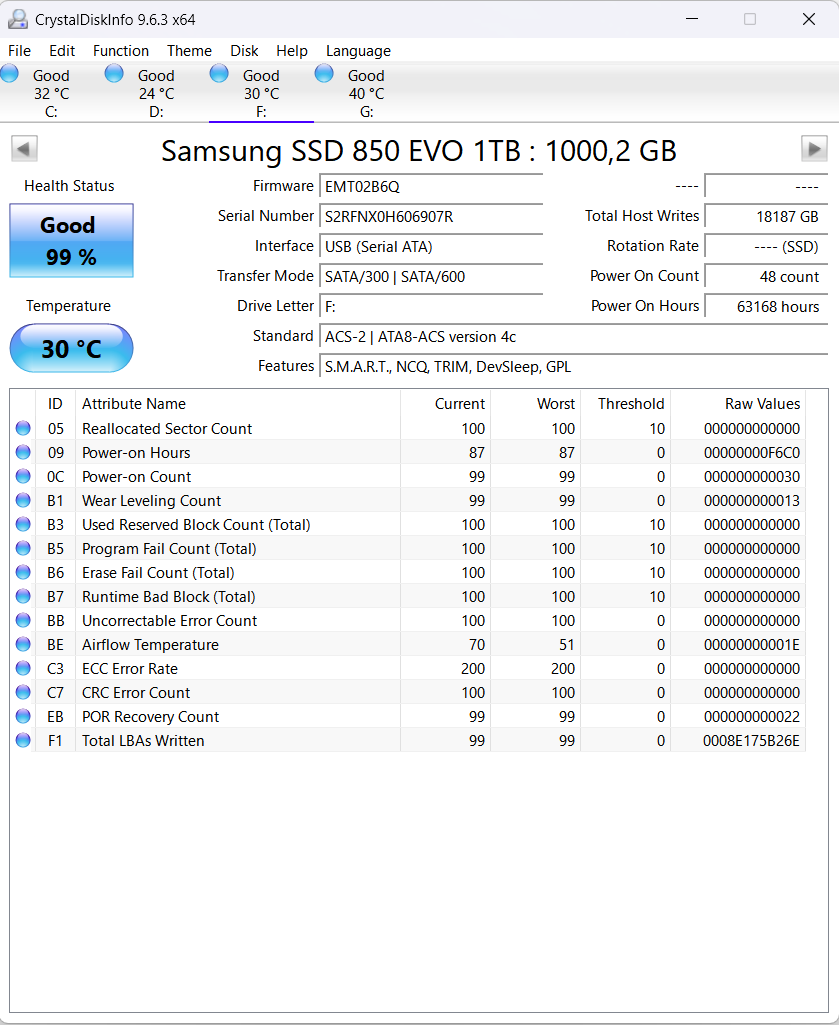Click the 30 °C temperature indicator

(70, 348)
